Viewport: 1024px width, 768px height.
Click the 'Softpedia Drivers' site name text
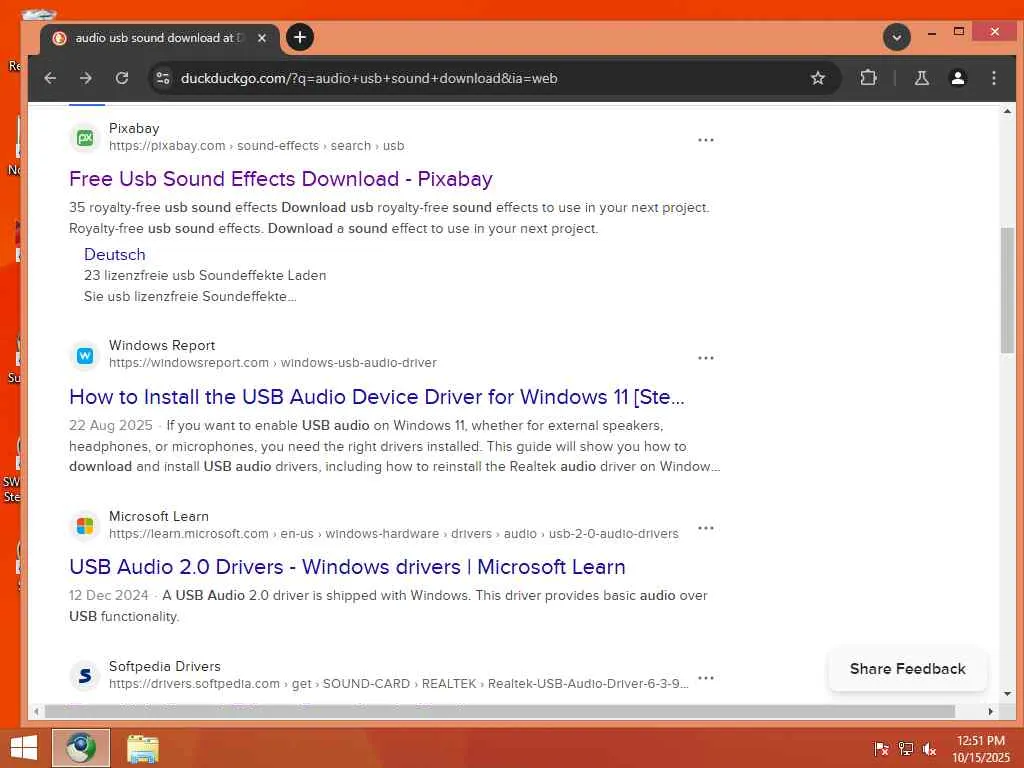165,667
